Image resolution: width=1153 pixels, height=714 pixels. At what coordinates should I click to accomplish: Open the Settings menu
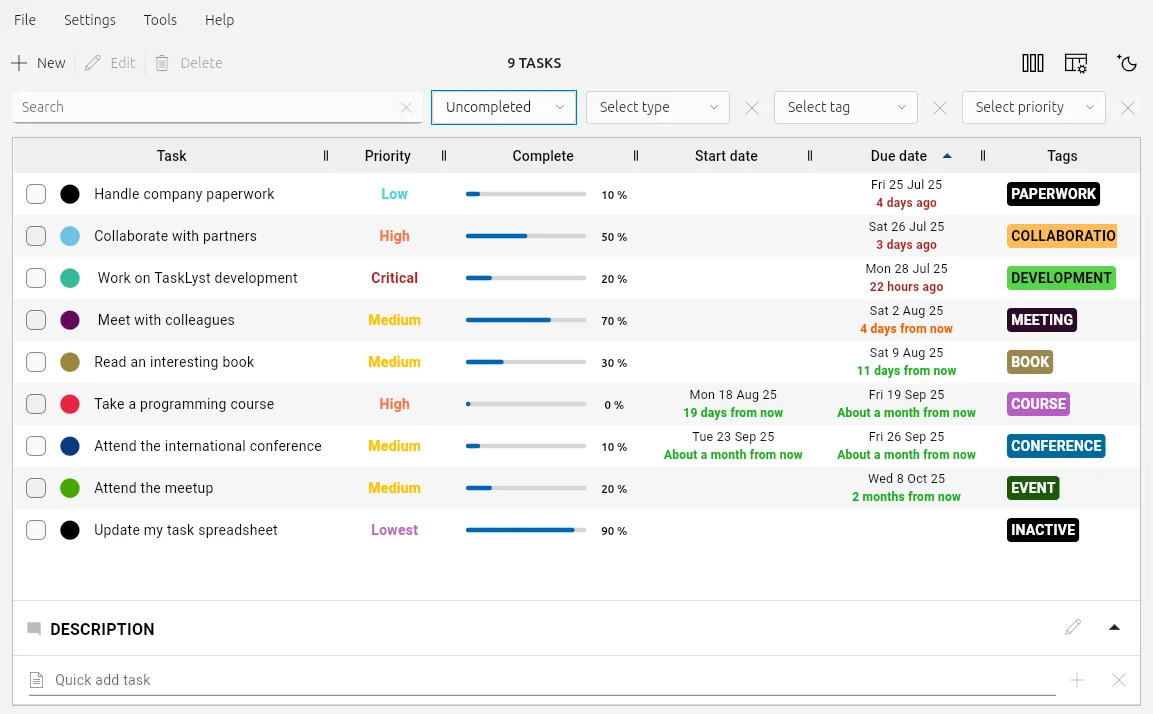[x=90, y=20]
